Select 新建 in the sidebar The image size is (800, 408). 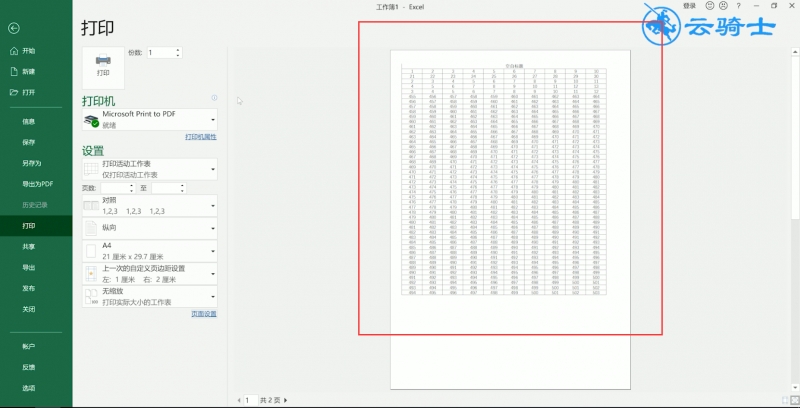pos(36,72)
